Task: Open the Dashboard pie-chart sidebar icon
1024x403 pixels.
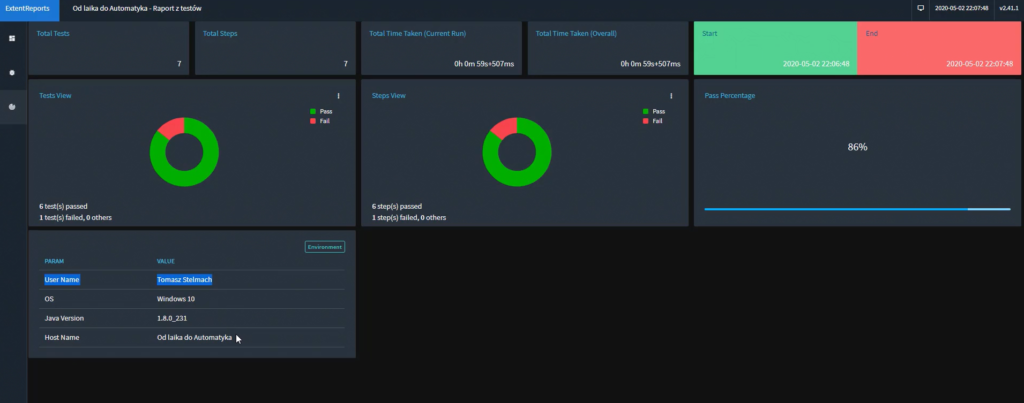Action: [12, 106]
